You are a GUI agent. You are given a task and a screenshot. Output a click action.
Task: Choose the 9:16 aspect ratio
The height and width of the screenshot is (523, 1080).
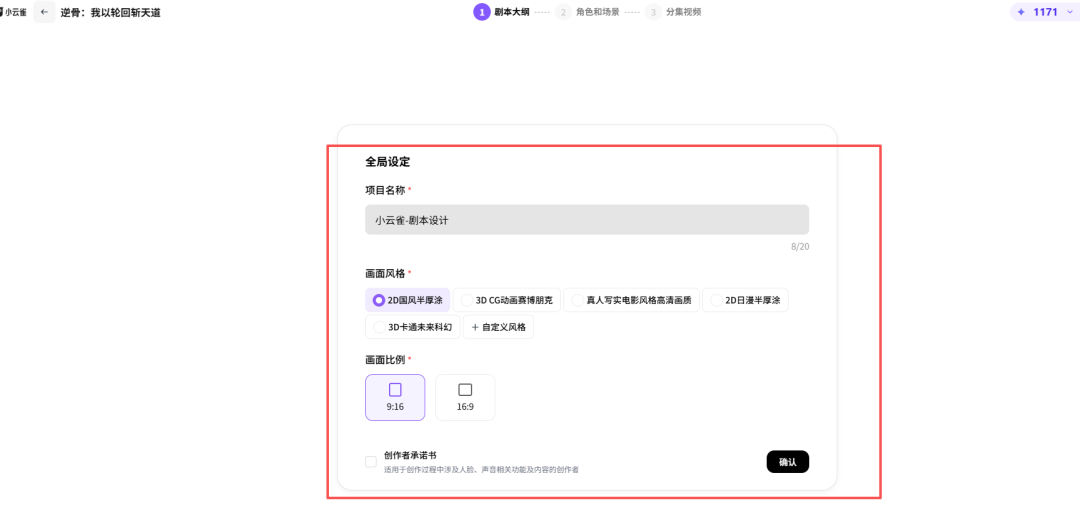pyautogui.click(x=395, y=398)
